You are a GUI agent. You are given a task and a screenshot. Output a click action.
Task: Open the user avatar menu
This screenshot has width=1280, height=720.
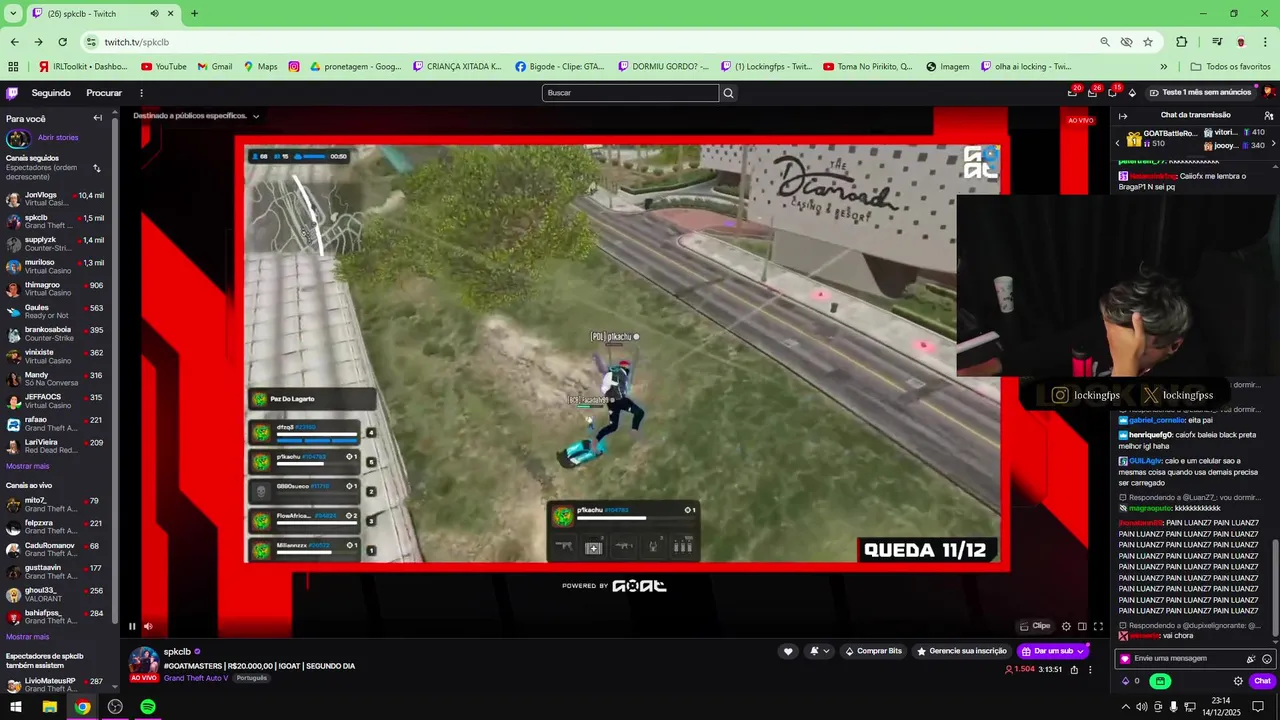[1268, 92]
